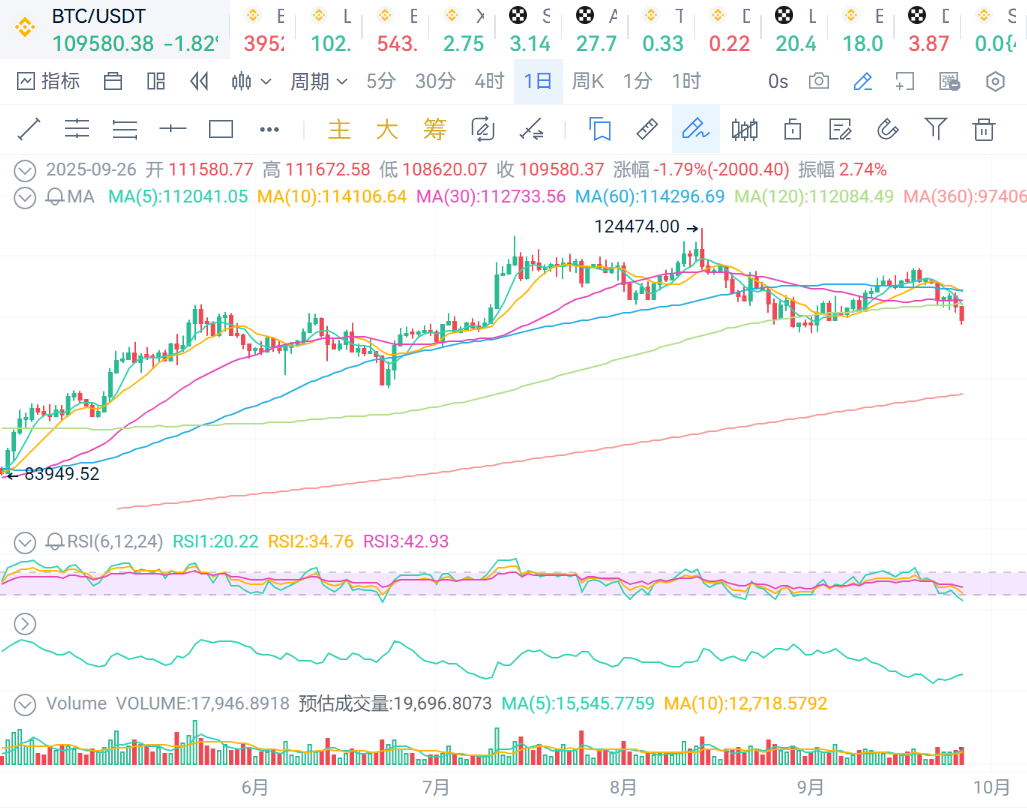Click the 筹 chip distribution button
The height and width of the screenshot is (808, 1027).
coord(435,129)
